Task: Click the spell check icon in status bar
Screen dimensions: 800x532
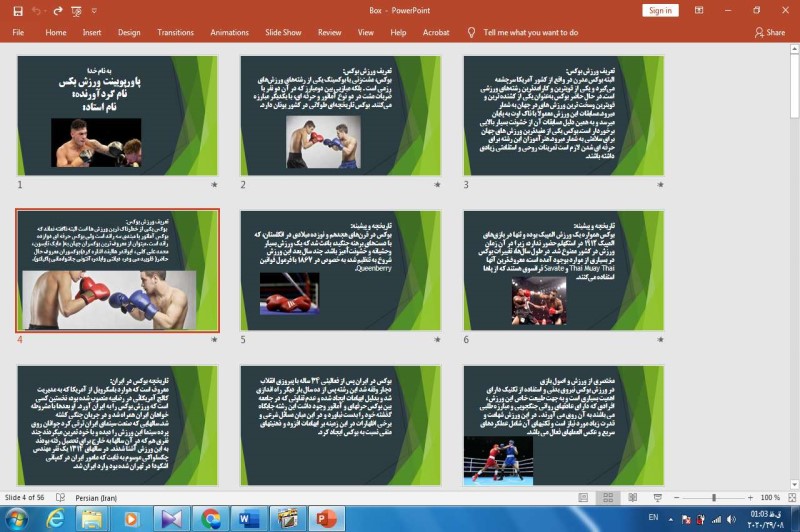Action: coord(61,497)
